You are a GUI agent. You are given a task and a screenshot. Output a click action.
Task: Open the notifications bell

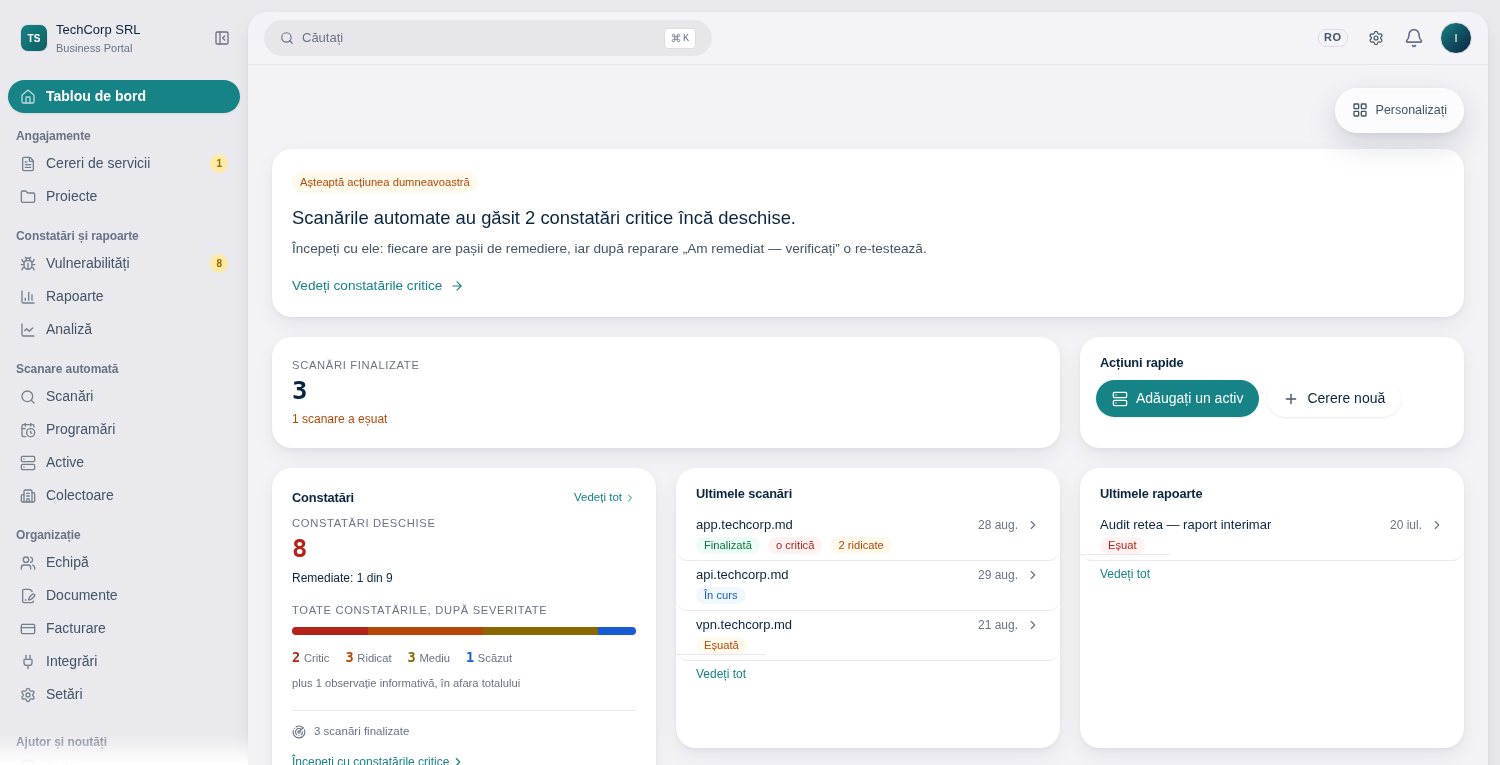[x=1414, y=38]
